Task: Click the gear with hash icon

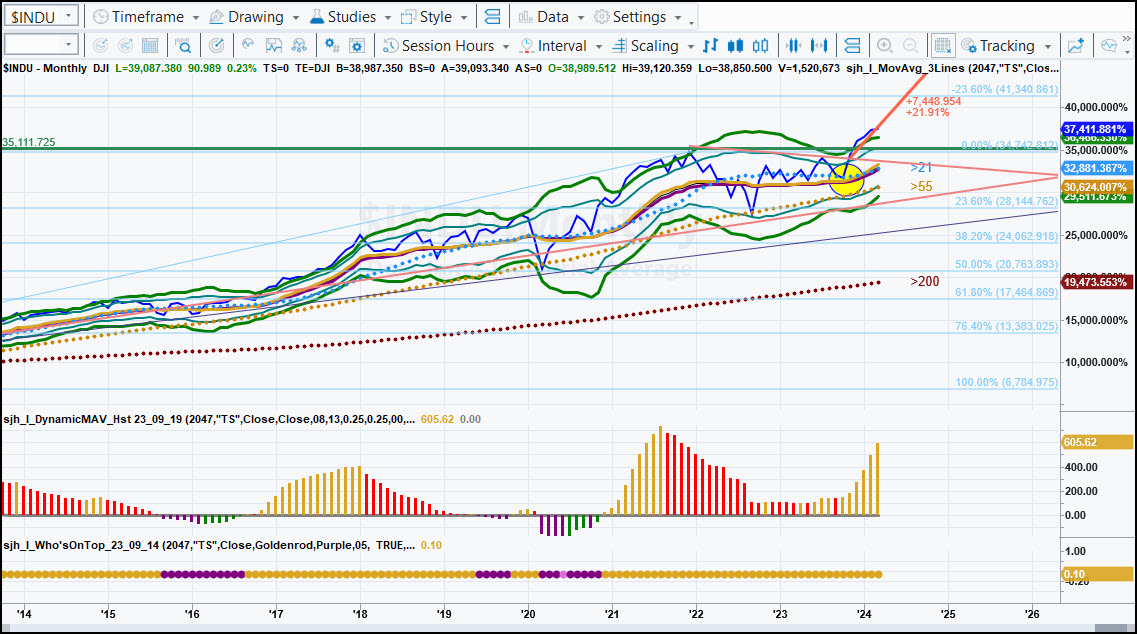Action: 332,46
